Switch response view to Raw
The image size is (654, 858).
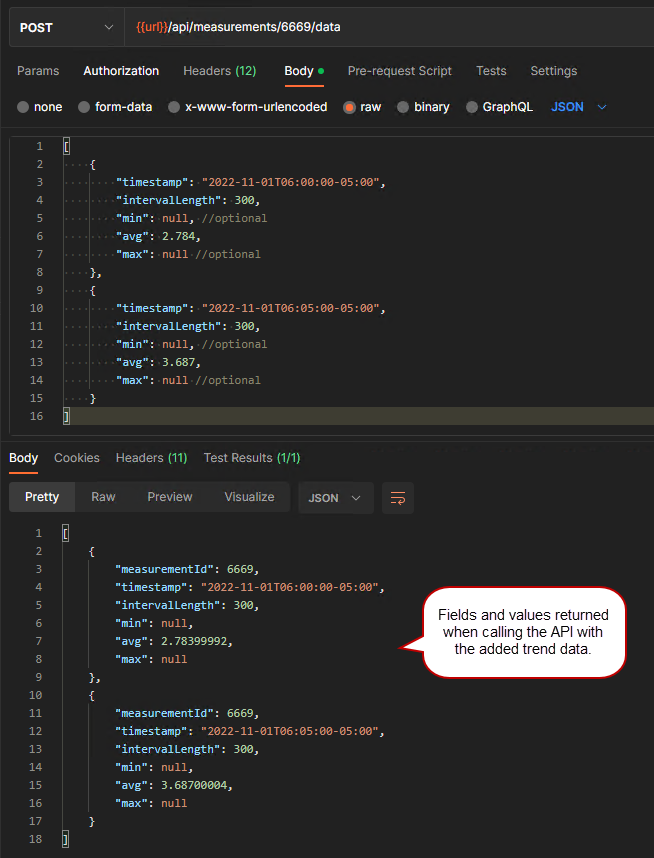coord(103,497)
